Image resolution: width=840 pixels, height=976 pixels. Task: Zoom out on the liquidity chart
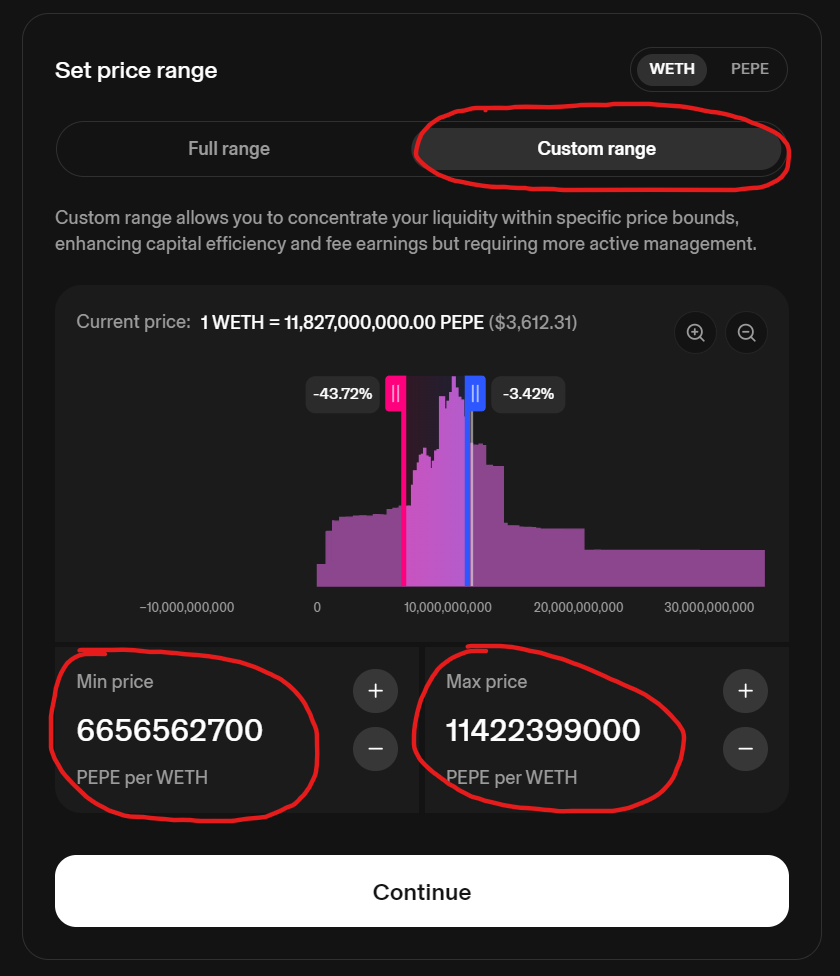tap(746, 333)
